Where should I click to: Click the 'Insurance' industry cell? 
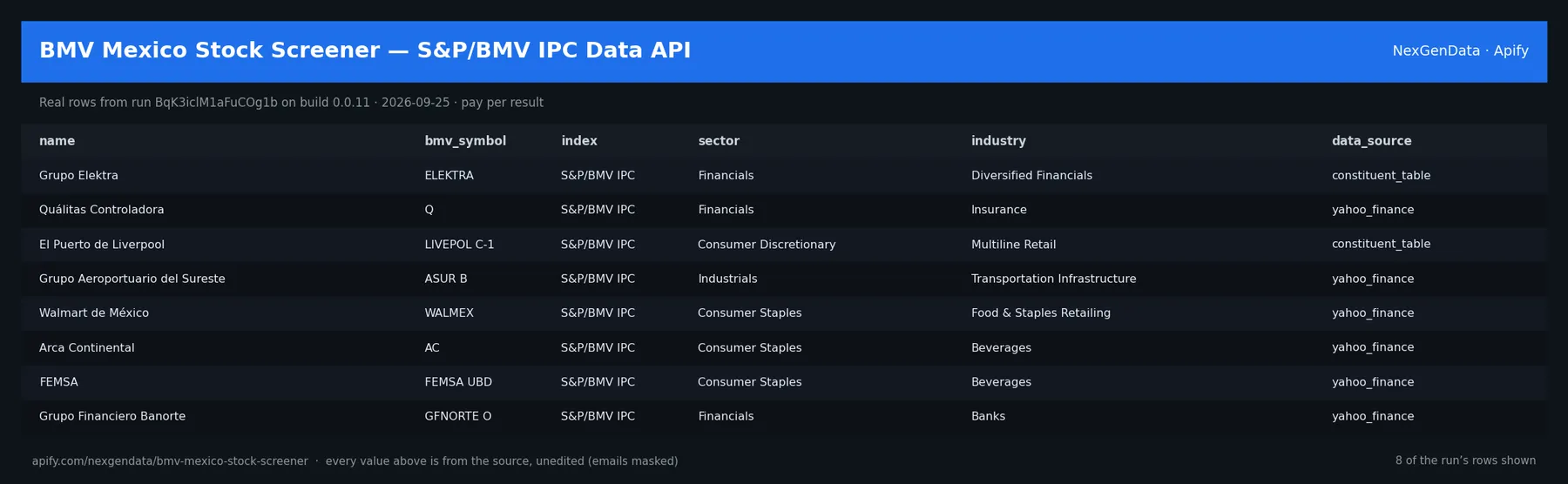click(998, 210)
